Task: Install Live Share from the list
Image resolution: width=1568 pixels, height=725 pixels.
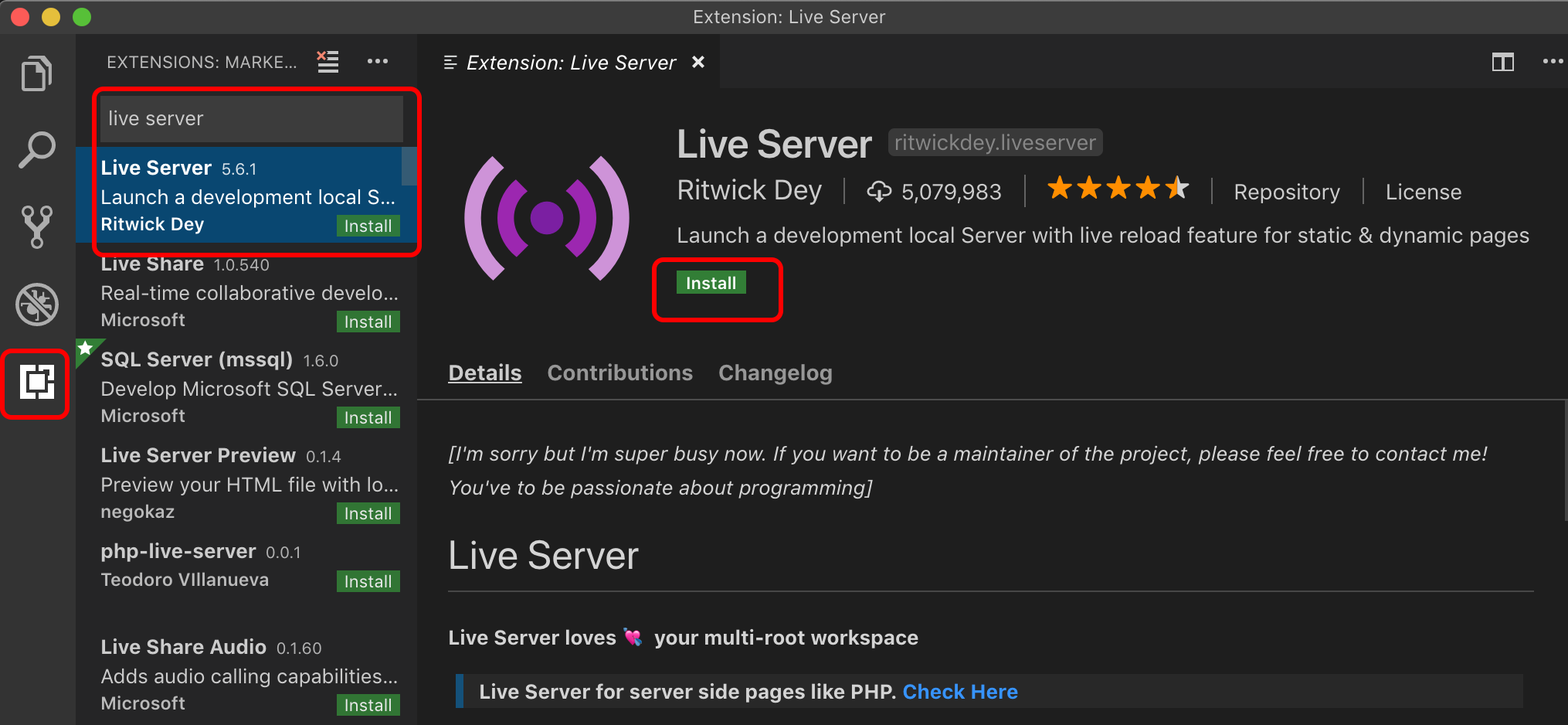Action: pyautogui.click(x=368, y=322)
